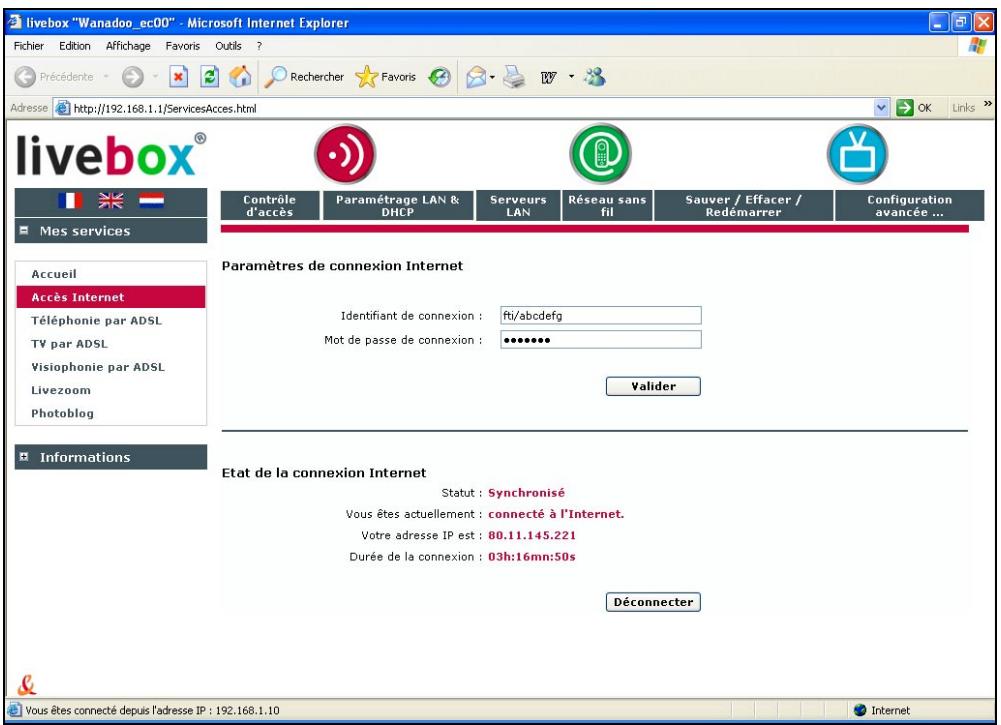Open the Favoris star in the toolbar
Viewport: 1001px width, 725px height.
[x=386, y=77]
